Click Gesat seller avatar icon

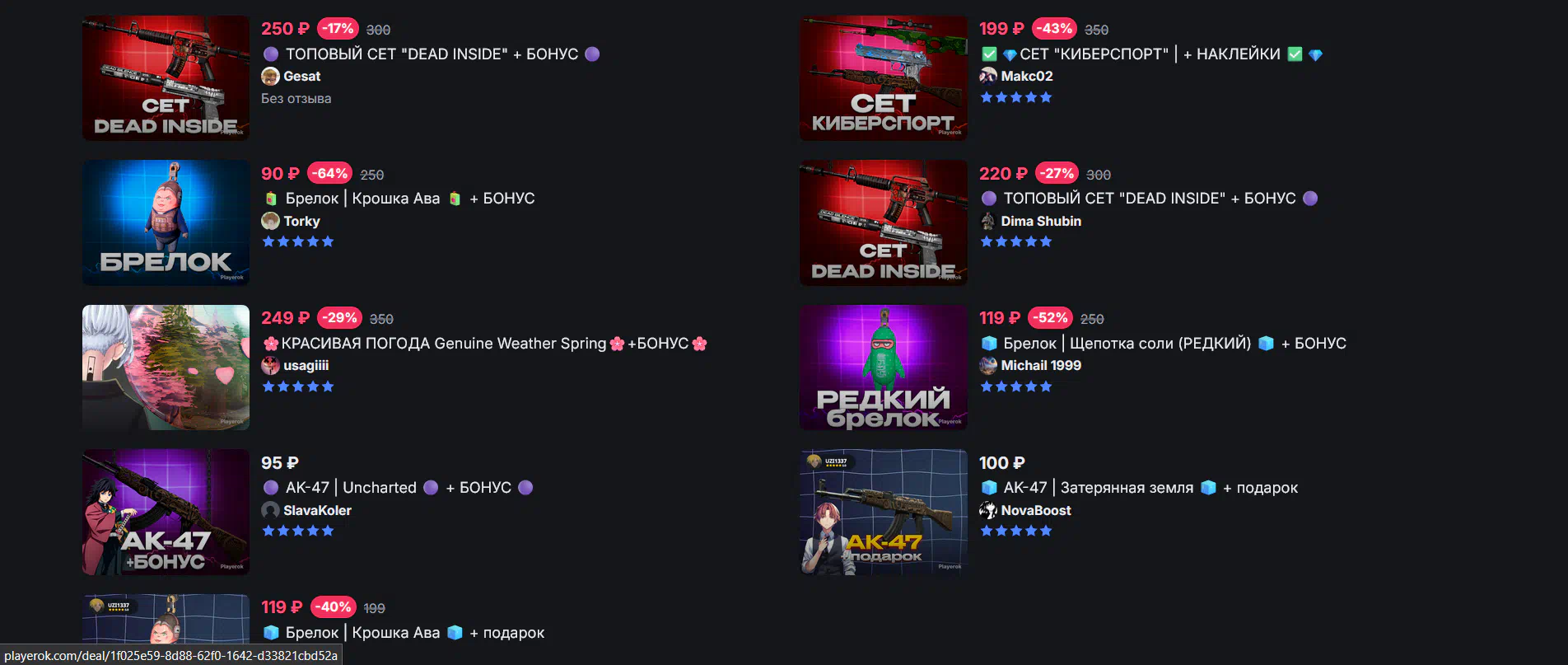click(x=270, y=77)
